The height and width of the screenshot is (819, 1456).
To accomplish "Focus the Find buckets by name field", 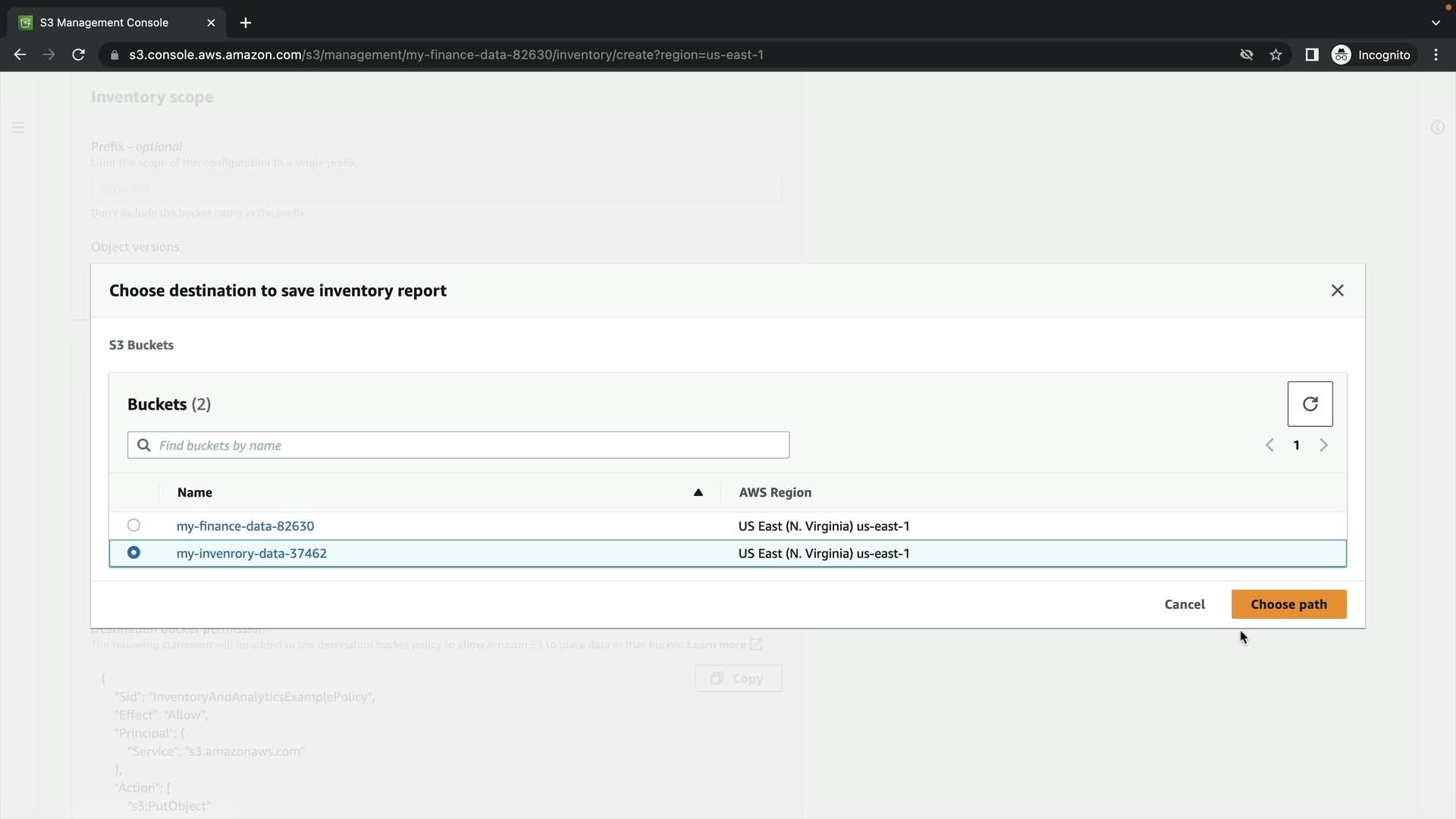I will tap(470, 445).
